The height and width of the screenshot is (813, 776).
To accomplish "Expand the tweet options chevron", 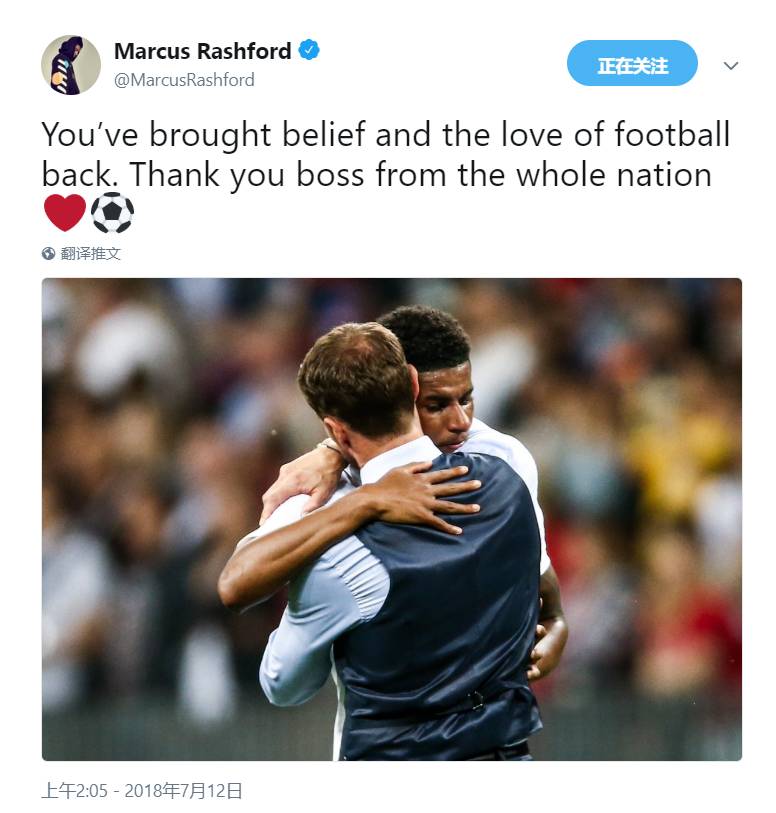I will (x=731, y=65).
